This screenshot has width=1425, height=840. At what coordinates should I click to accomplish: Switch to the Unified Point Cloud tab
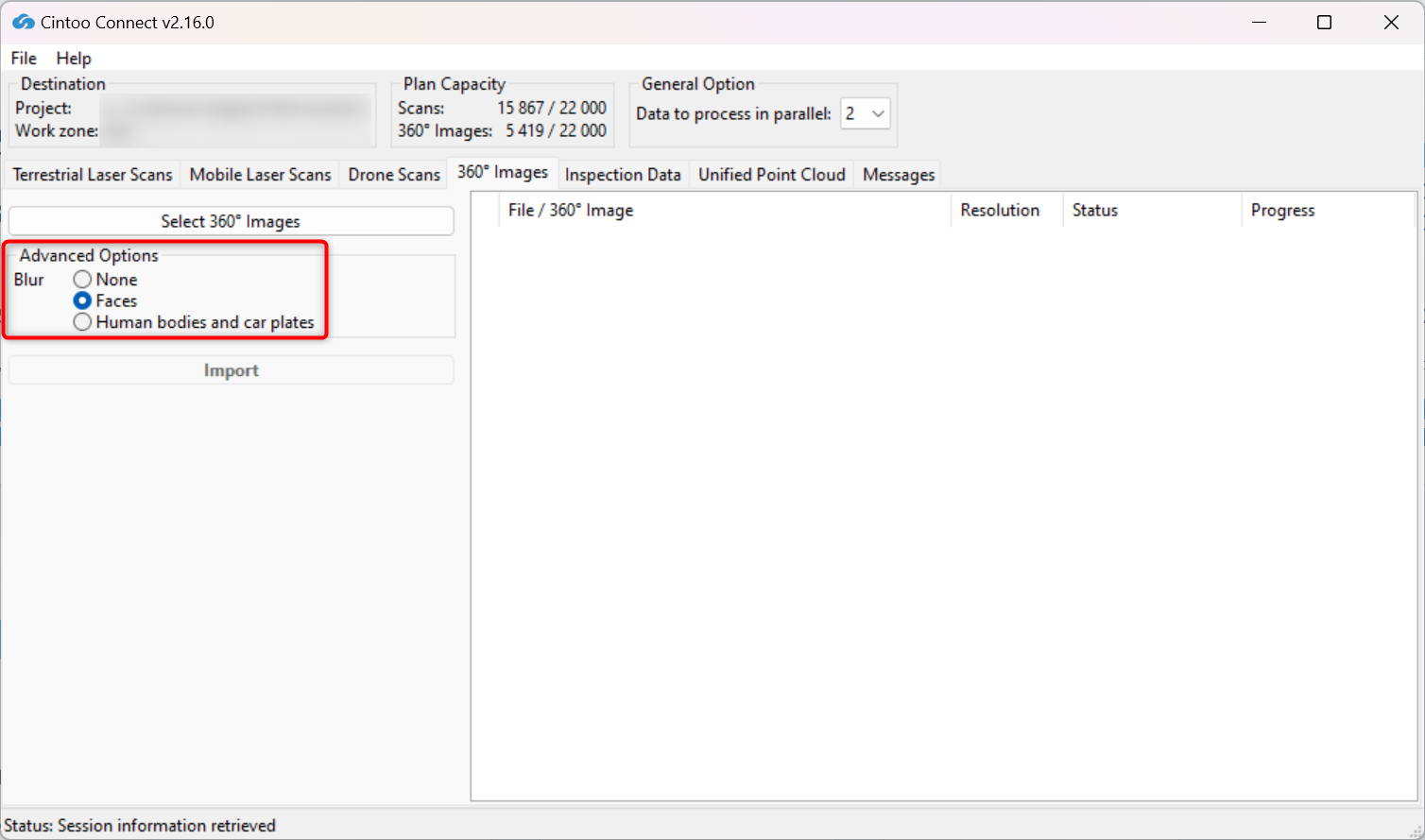click(x=772, y=175)
